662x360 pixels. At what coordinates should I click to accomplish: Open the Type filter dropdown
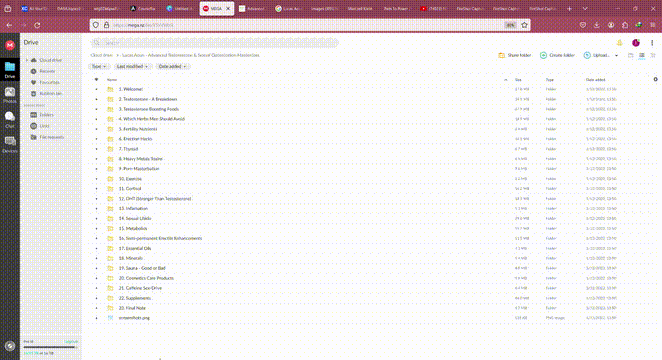click(x=99, y=66)
